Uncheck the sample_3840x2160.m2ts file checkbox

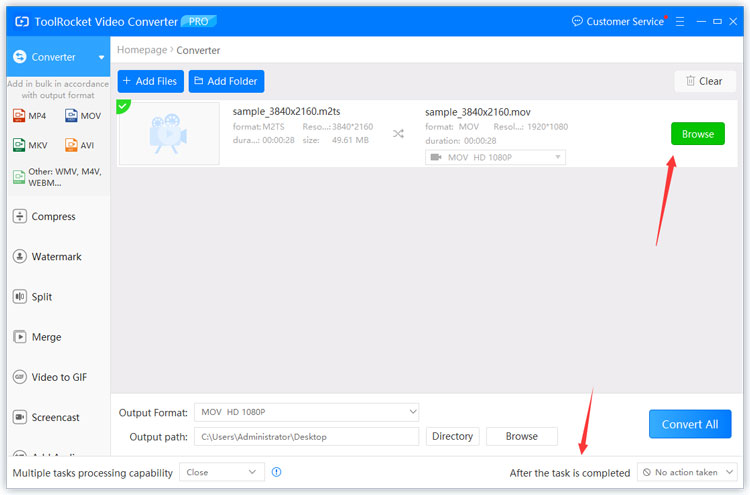tap(123, 106)
